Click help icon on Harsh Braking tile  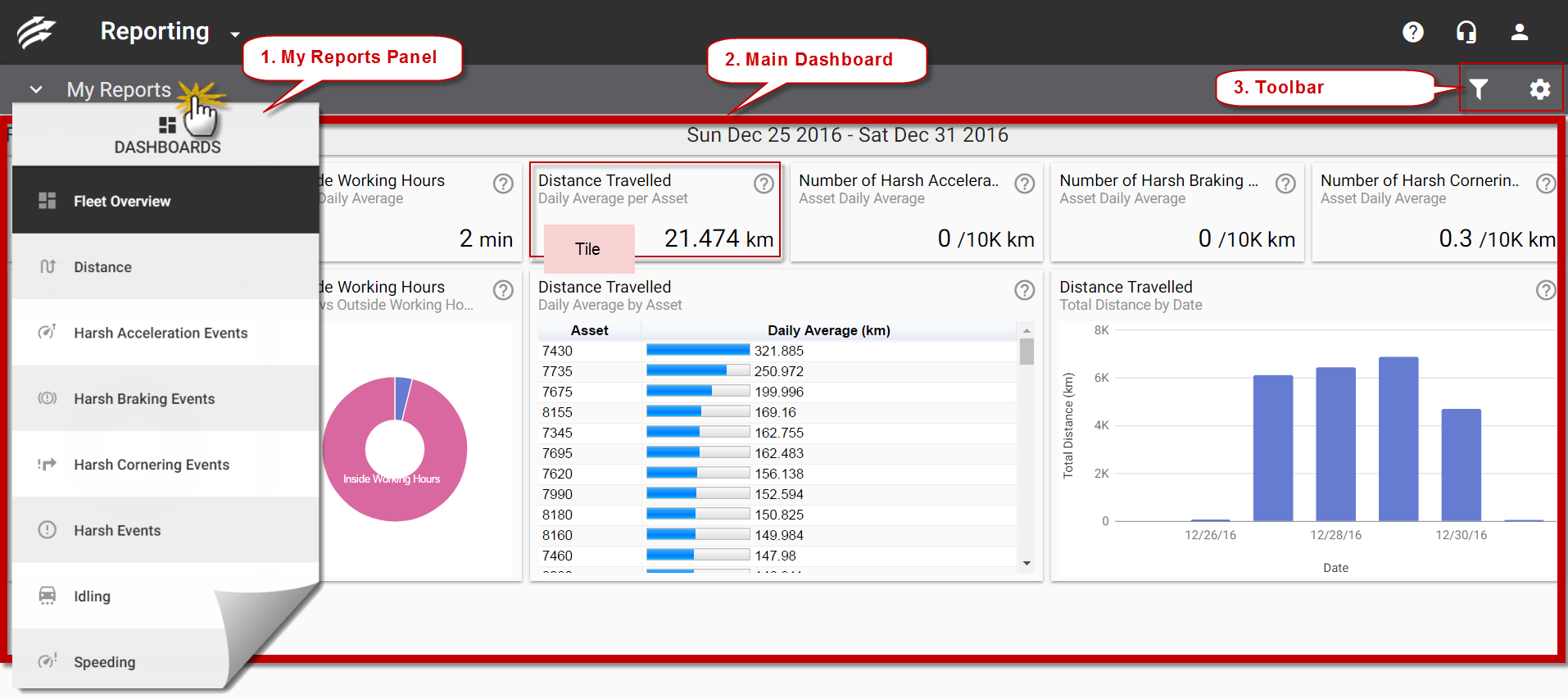coord(1285,184)
